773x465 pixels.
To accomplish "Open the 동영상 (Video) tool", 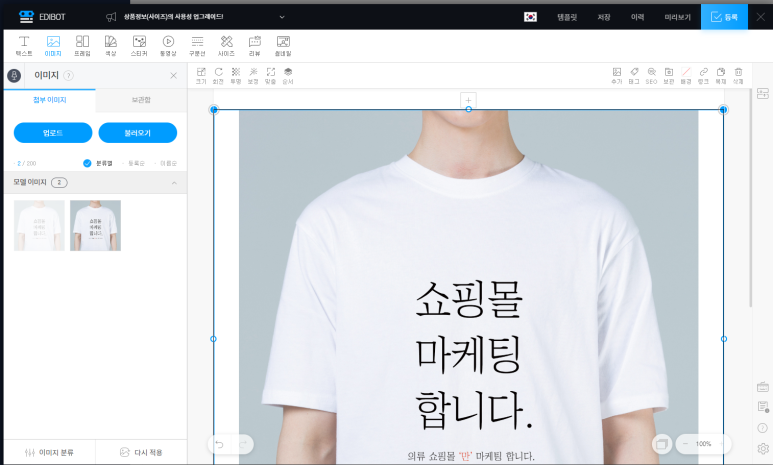I will 168,46.
